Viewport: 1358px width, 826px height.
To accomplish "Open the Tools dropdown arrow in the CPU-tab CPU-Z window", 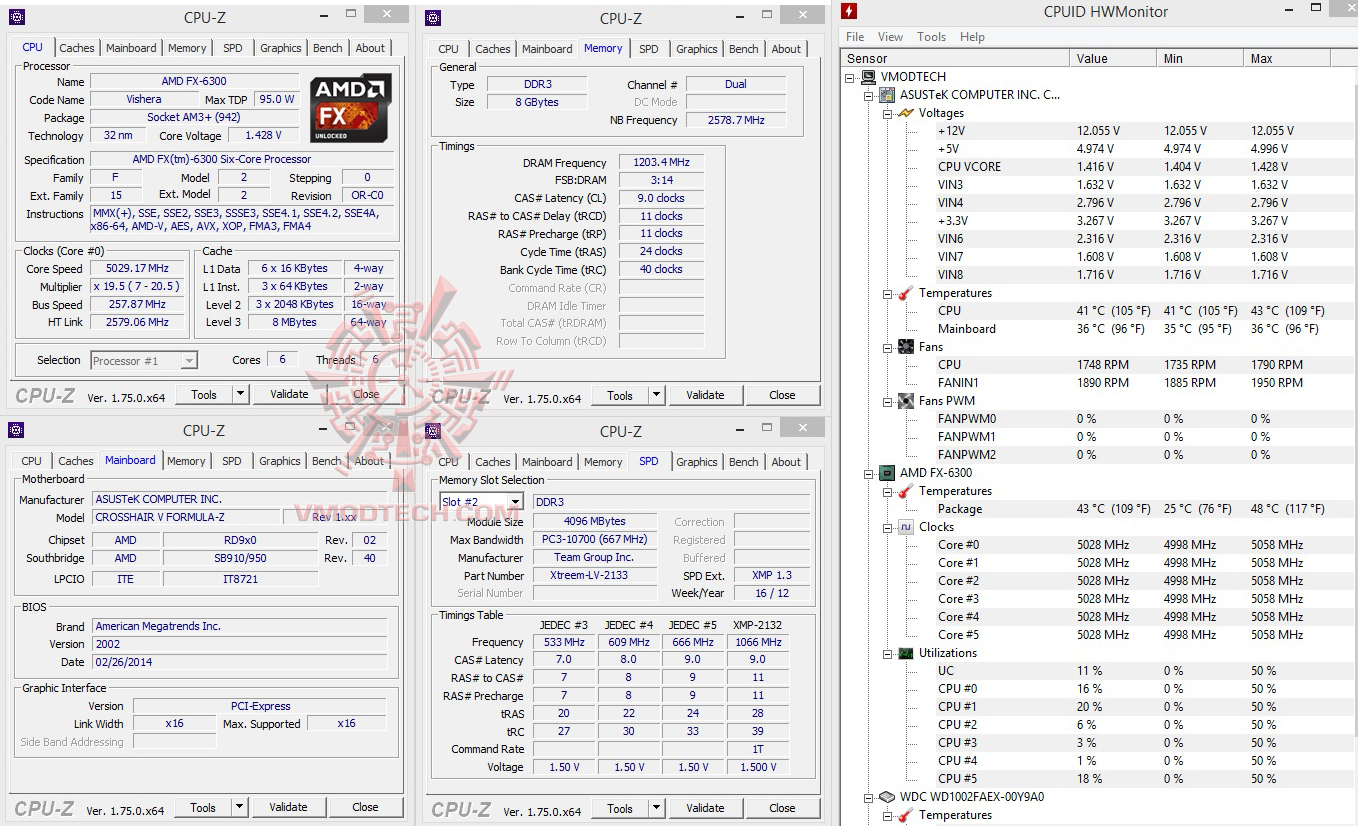I will click(240, 394).
